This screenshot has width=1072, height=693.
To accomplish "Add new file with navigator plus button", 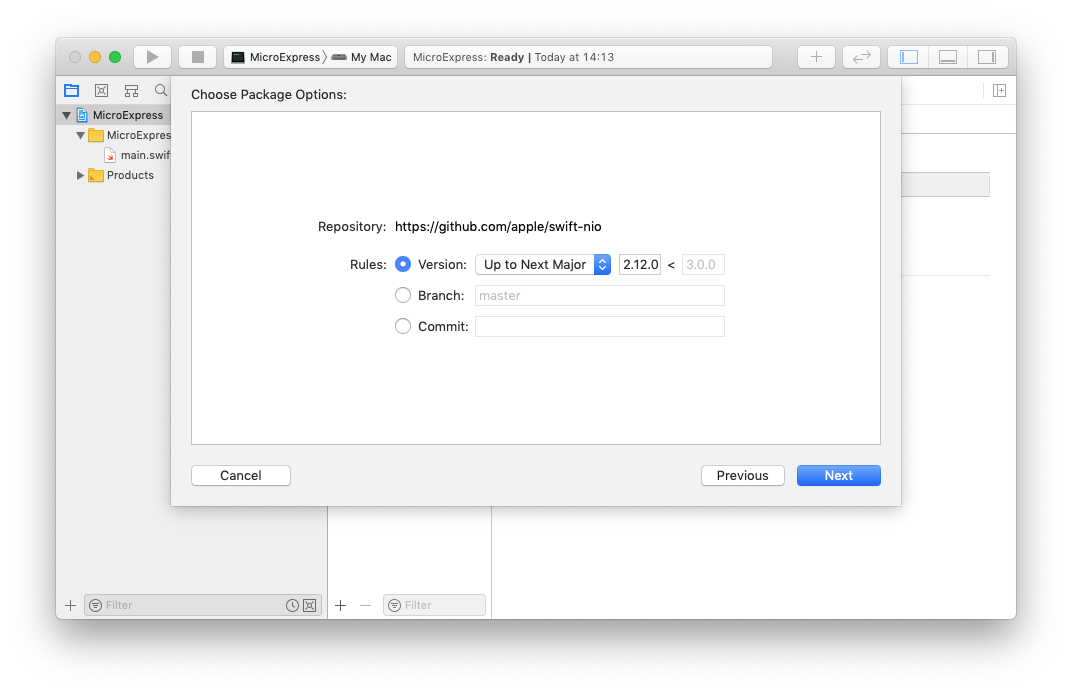I will 70,606.
